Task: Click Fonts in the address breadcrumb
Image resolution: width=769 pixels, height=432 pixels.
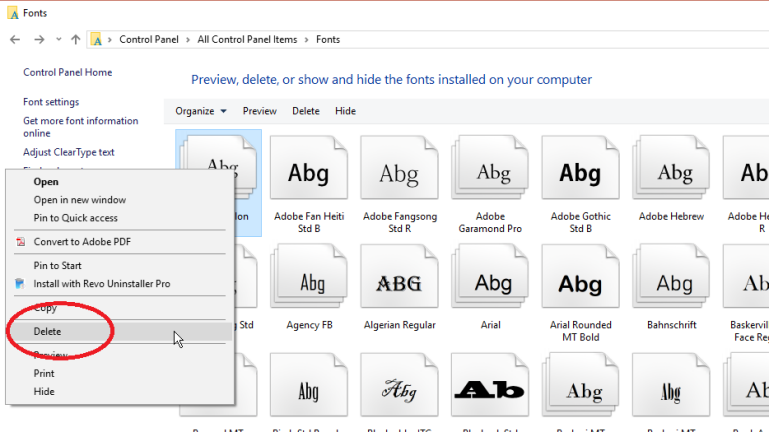Action: pos(328,40)
